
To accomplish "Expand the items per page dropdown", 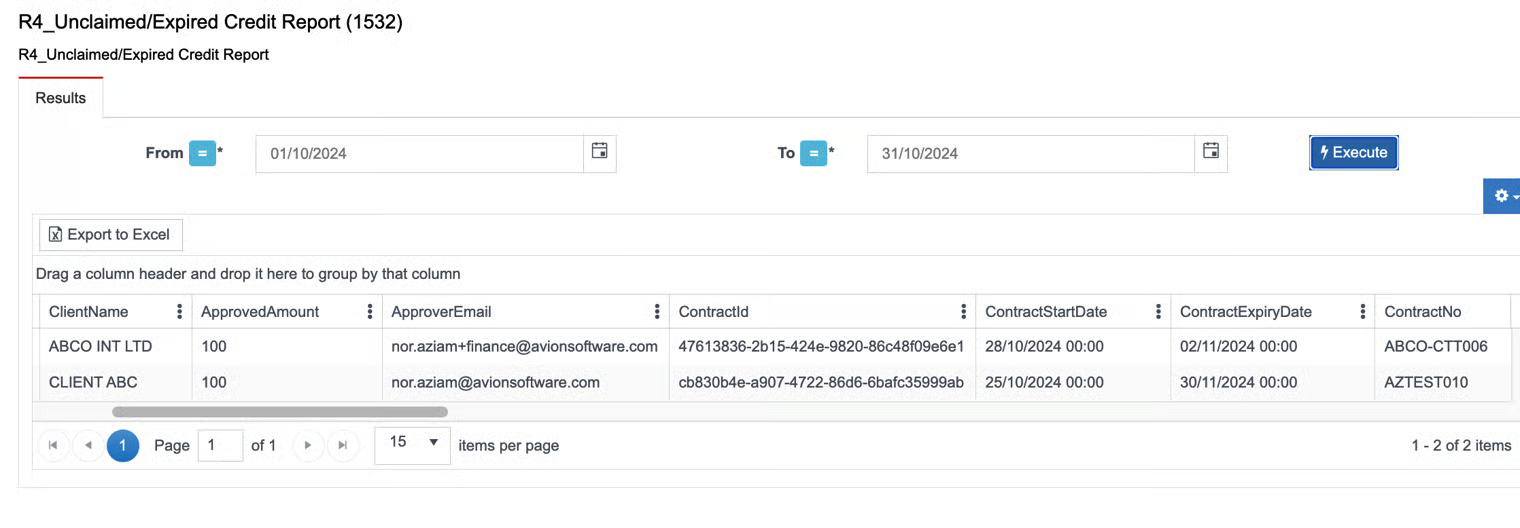I will coord(412,443).
